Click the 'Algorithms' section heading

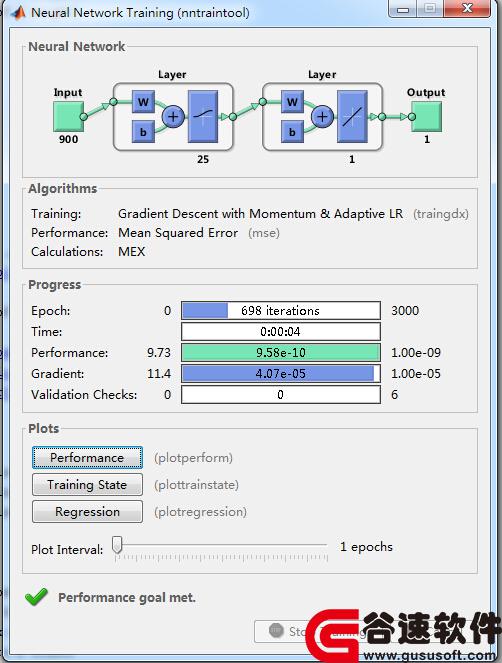pos(63,189)
